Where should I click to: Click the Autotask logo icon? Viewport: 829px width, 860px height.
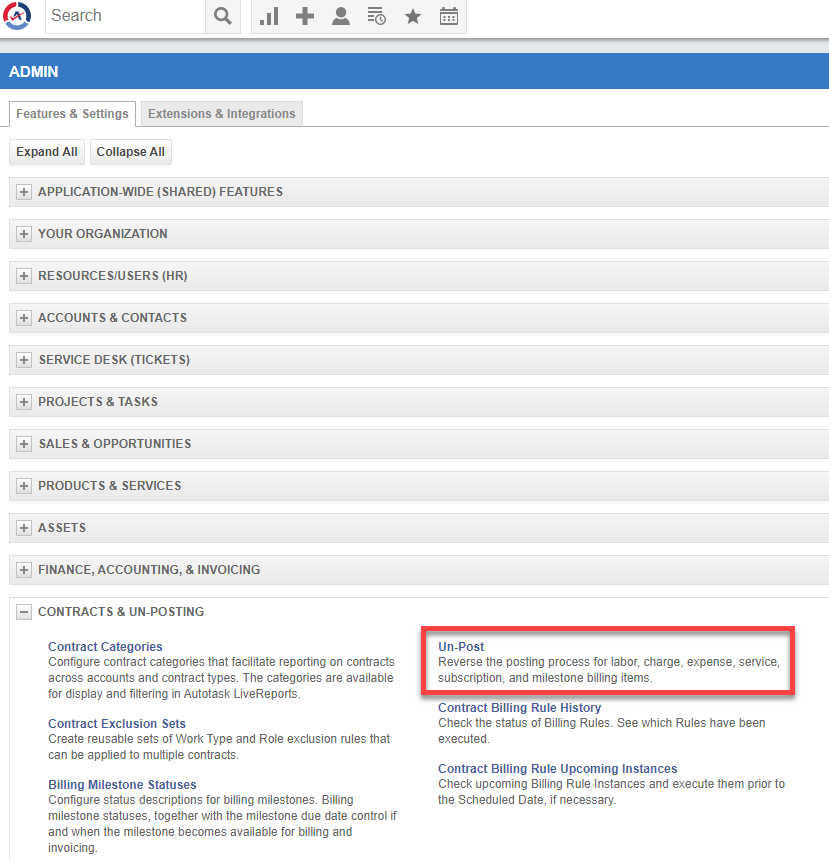coord(18,16)
